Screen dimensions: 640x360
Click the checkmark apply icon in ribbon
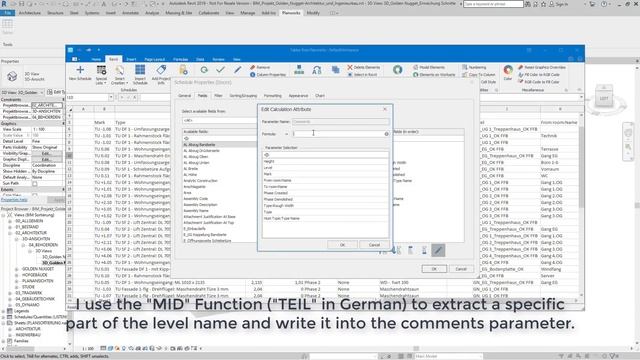coord(220,70)
